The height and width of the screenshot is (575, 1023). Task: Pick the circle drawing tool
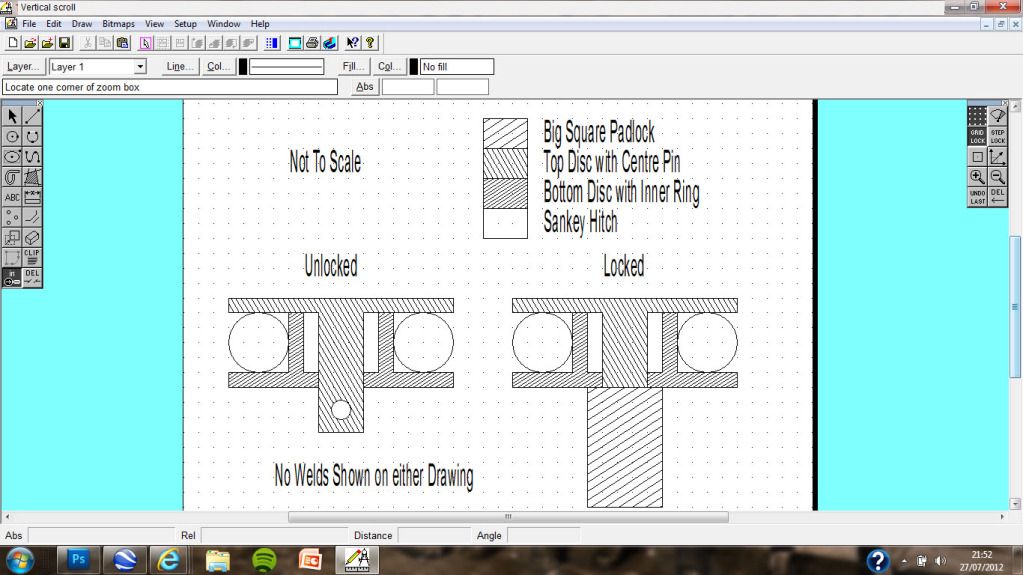click(12, 136)
